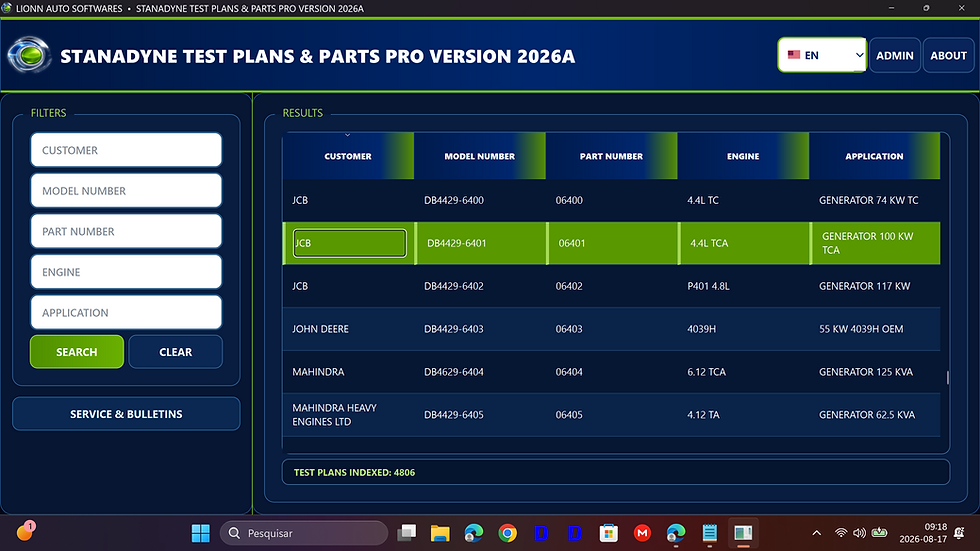Image resolution: width=980 pixels, height=551 pixels.
Task: Open the EN language dropdown
Action: [822, 55]
